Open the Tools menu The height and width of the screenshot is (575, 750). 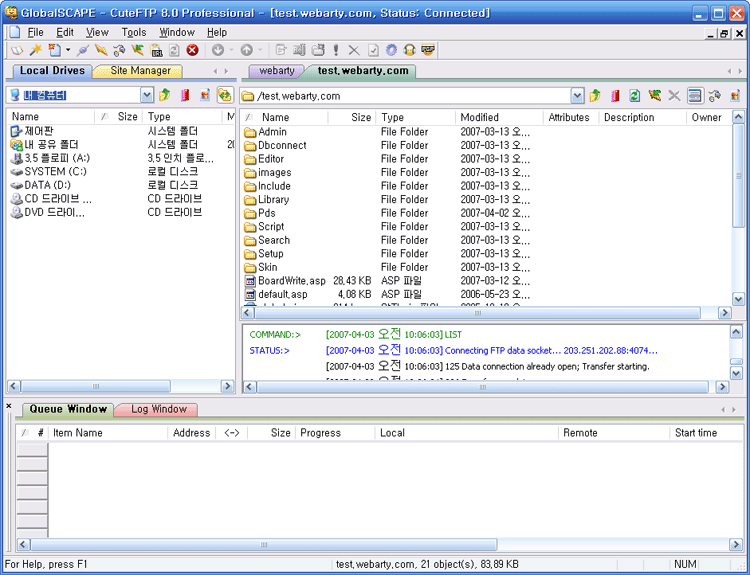pyautogui.click(x=134, y=32)
